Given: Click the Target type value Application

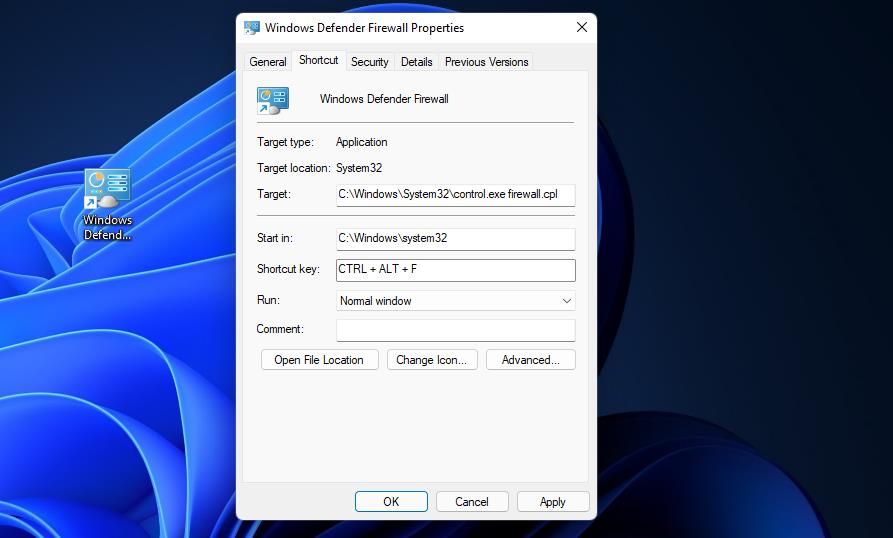Looking at the screenshot, I should [x=362, y=142].
